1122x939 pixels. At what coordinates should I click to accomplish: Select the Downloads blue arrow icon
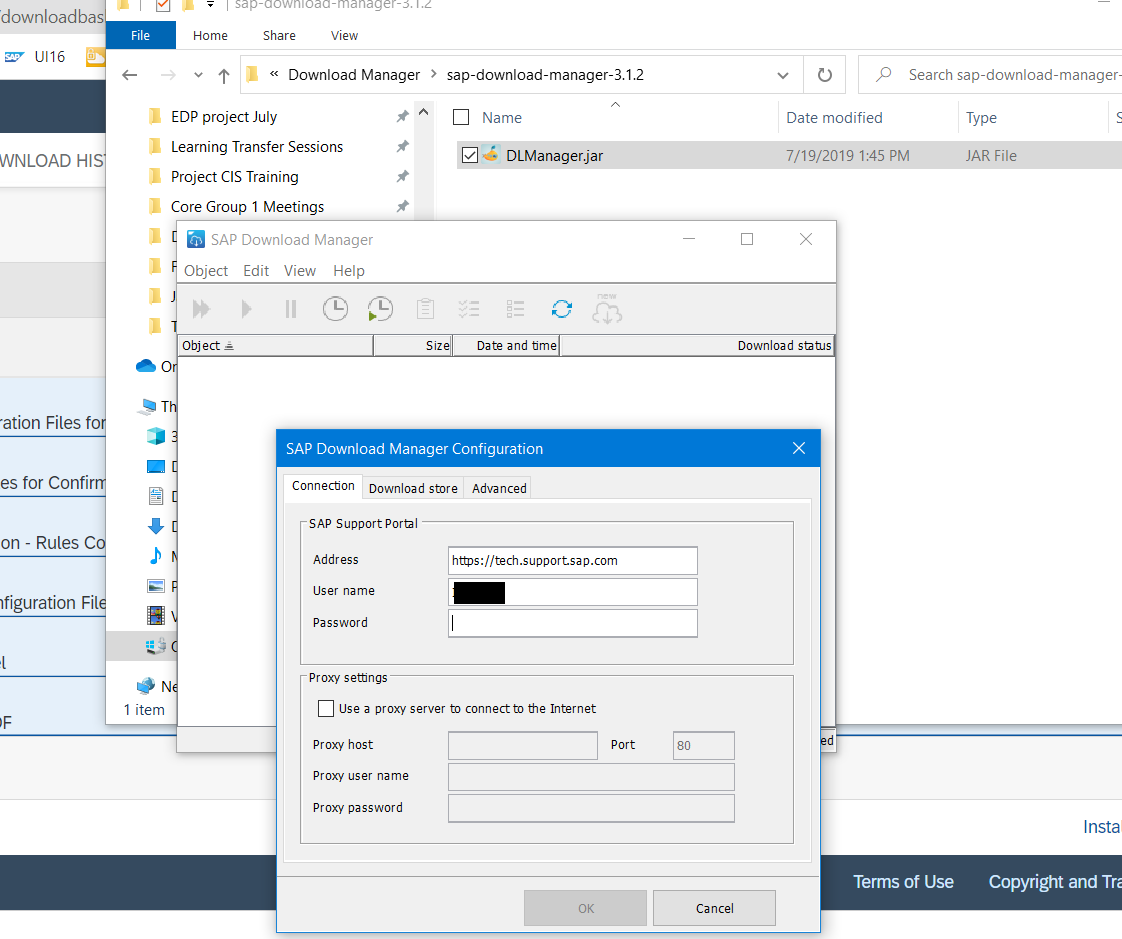[x=156, y=527]
